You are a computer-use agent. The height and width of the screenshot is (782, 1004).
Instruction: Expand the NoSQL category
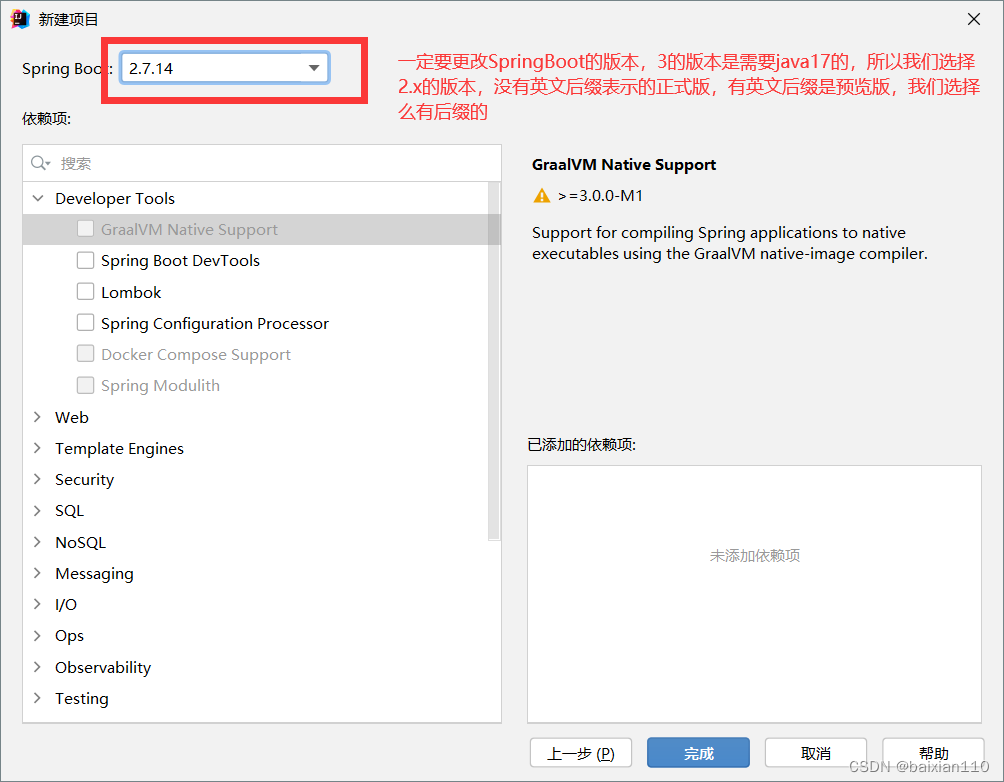click(x=38, y=542)
